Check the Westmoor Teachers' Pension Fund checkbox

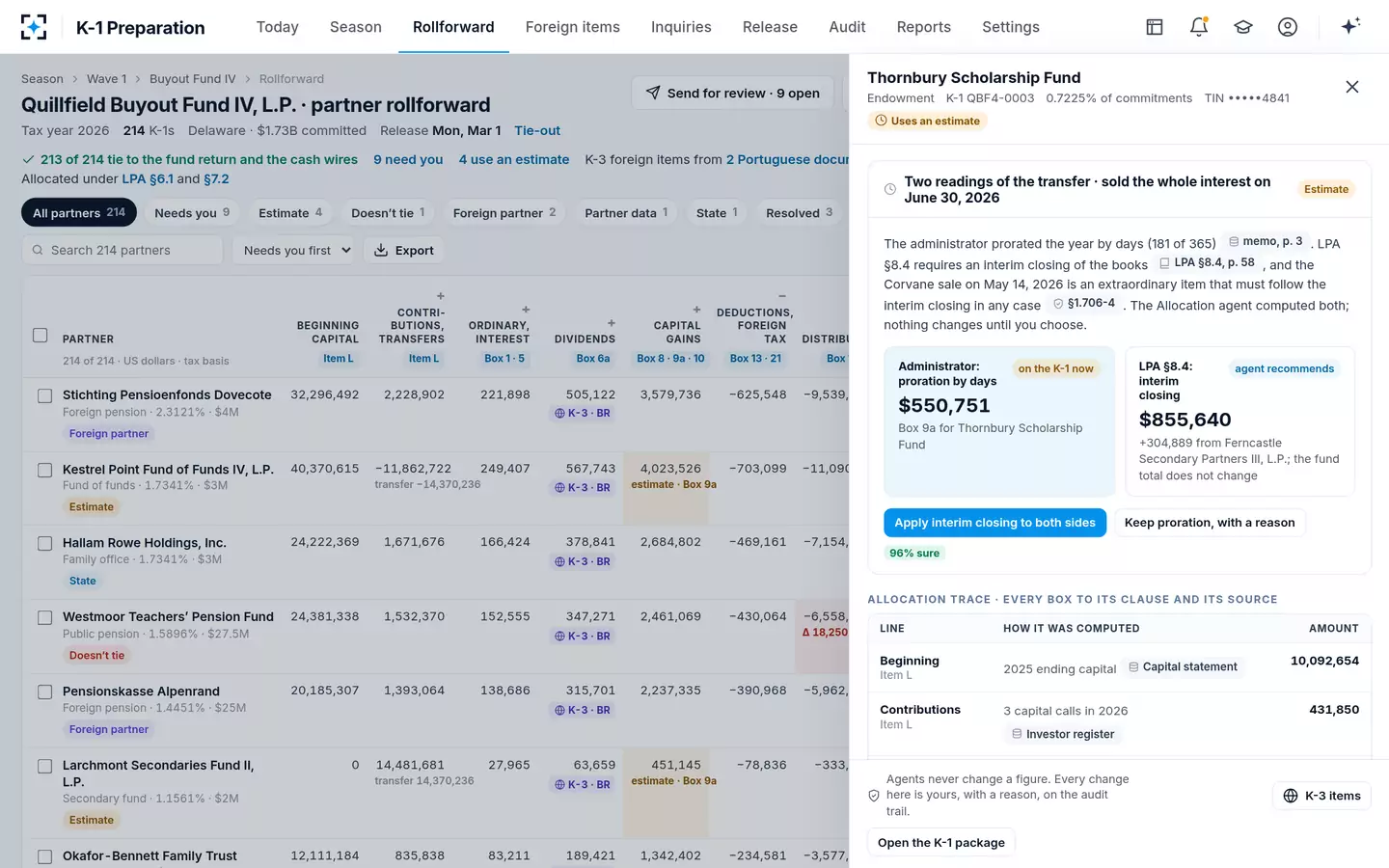[44, 617]
